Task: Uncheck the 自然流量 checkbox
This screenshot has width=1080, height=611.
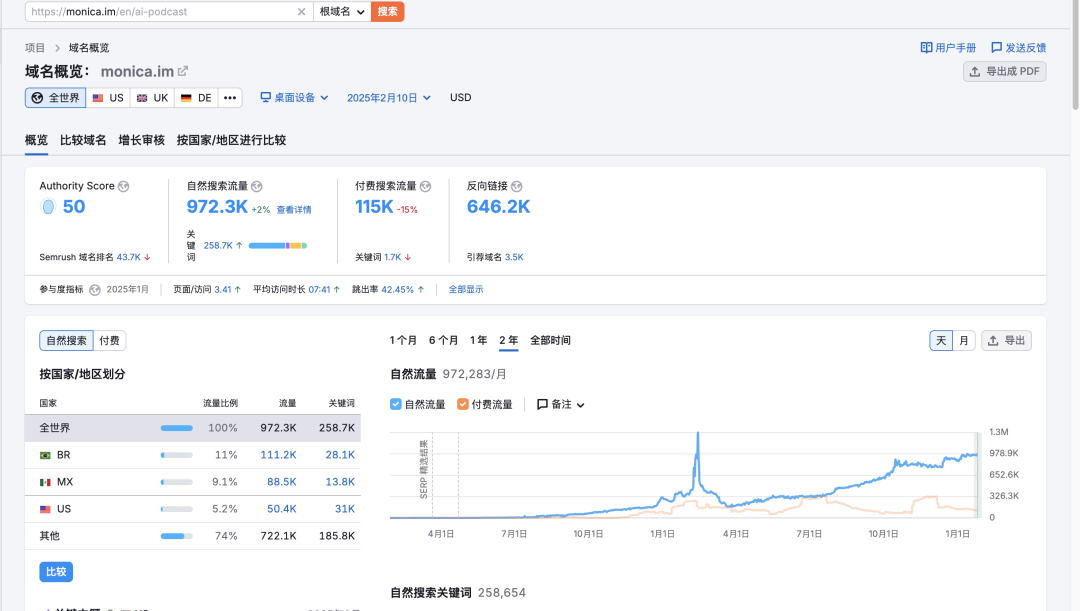Action: [396, 404]
